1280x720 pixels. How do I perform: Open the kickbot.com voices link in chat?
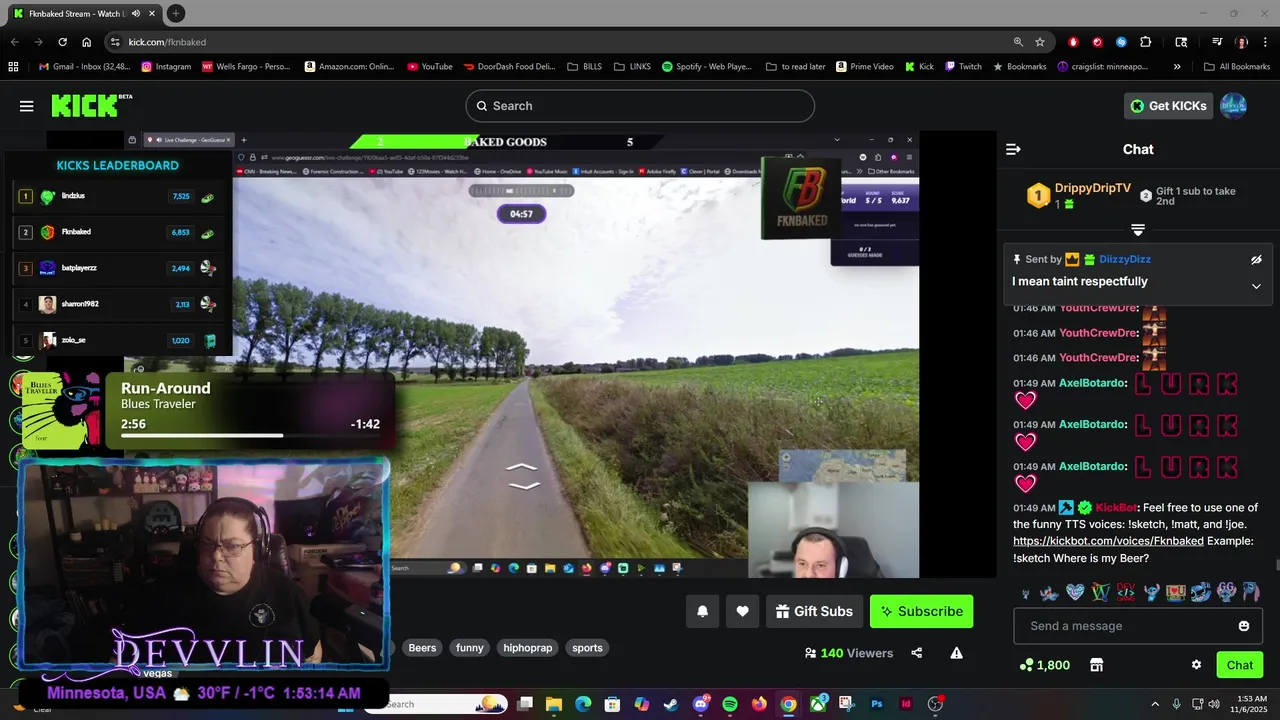(1108, 541)
